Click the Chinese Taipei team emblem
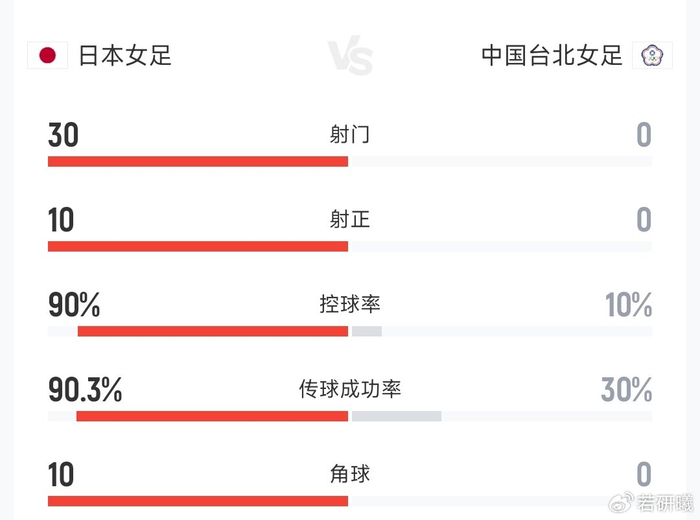The image size is (700, 520). (651, 54)
